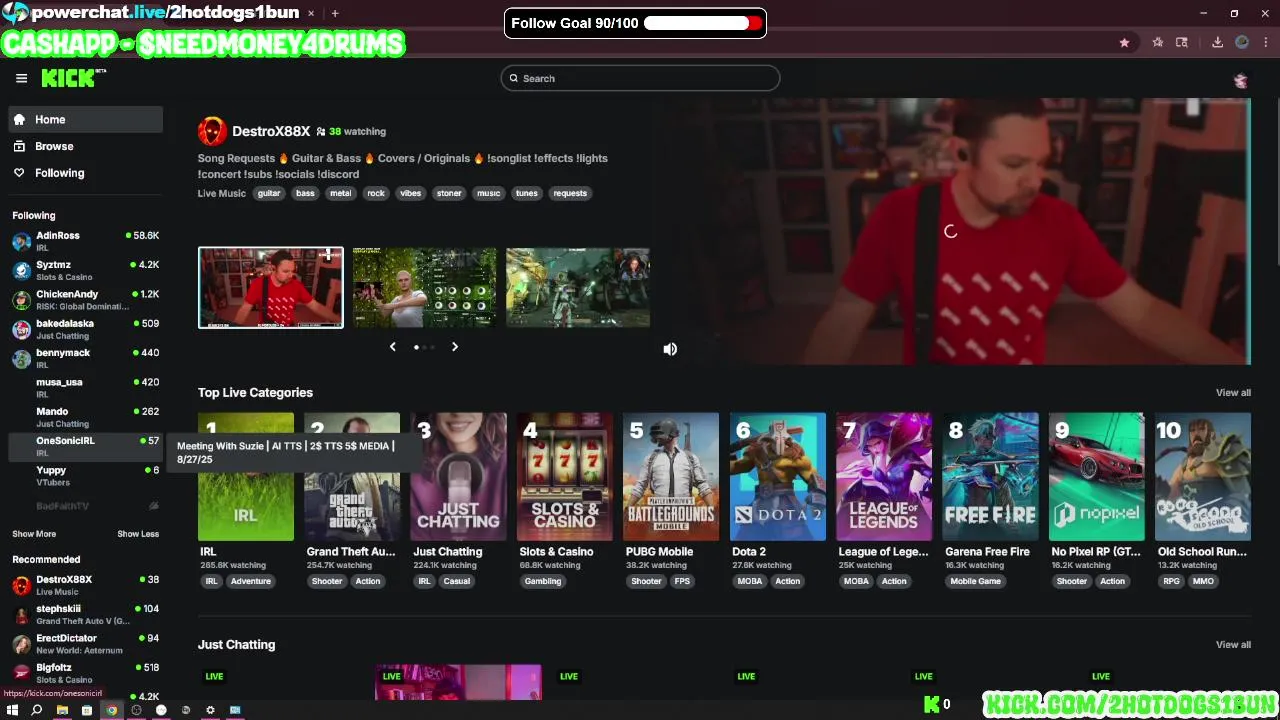Click the stoner tag

449,193
